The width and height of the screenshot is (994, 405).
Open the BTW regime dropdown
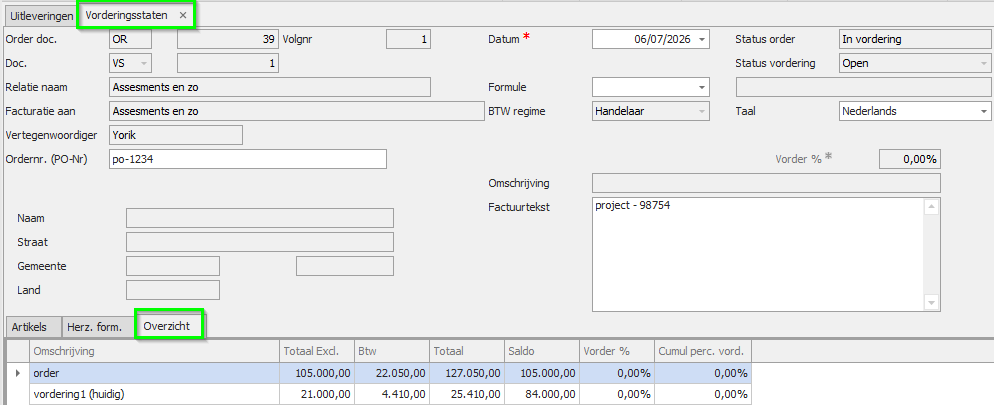pos(702,111)
